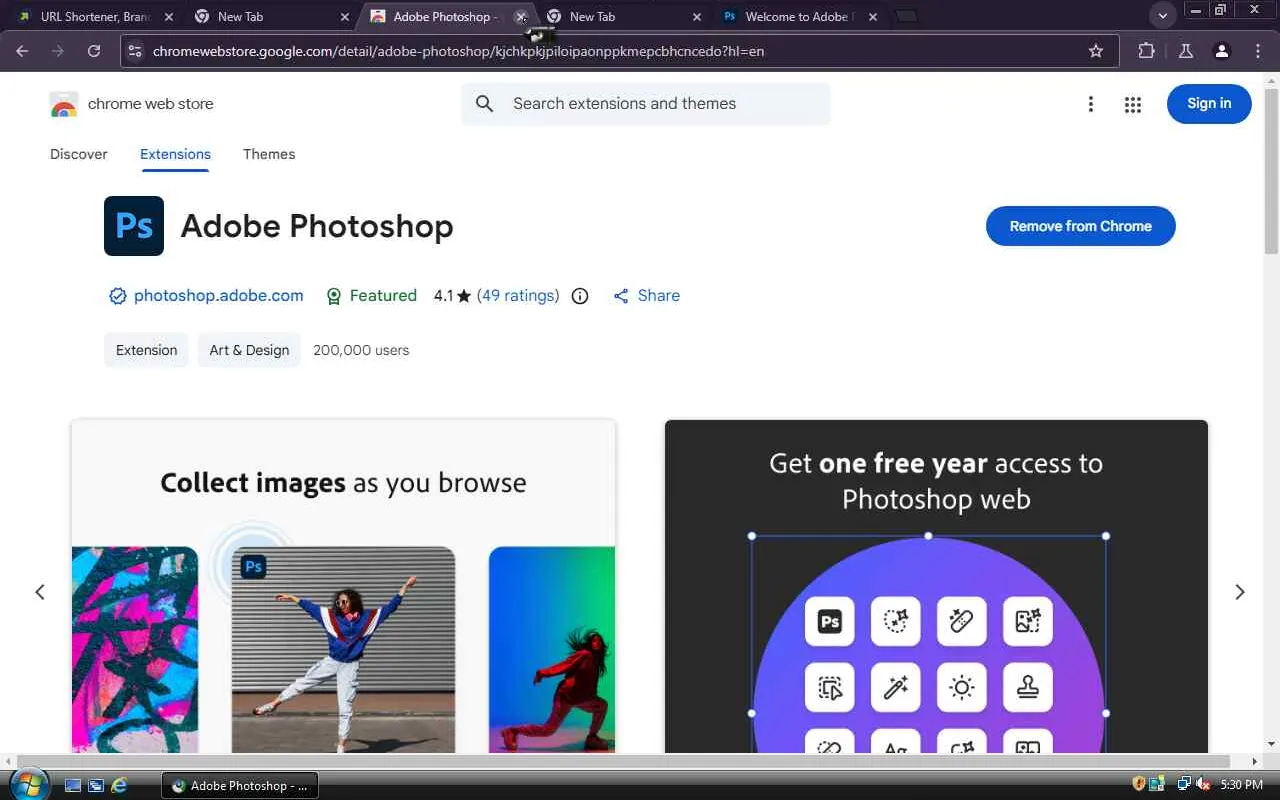Screen dimensions: 1280x800
Task: Click the vertical scrollbar down arrow
Action: (x=1272, y=745)
